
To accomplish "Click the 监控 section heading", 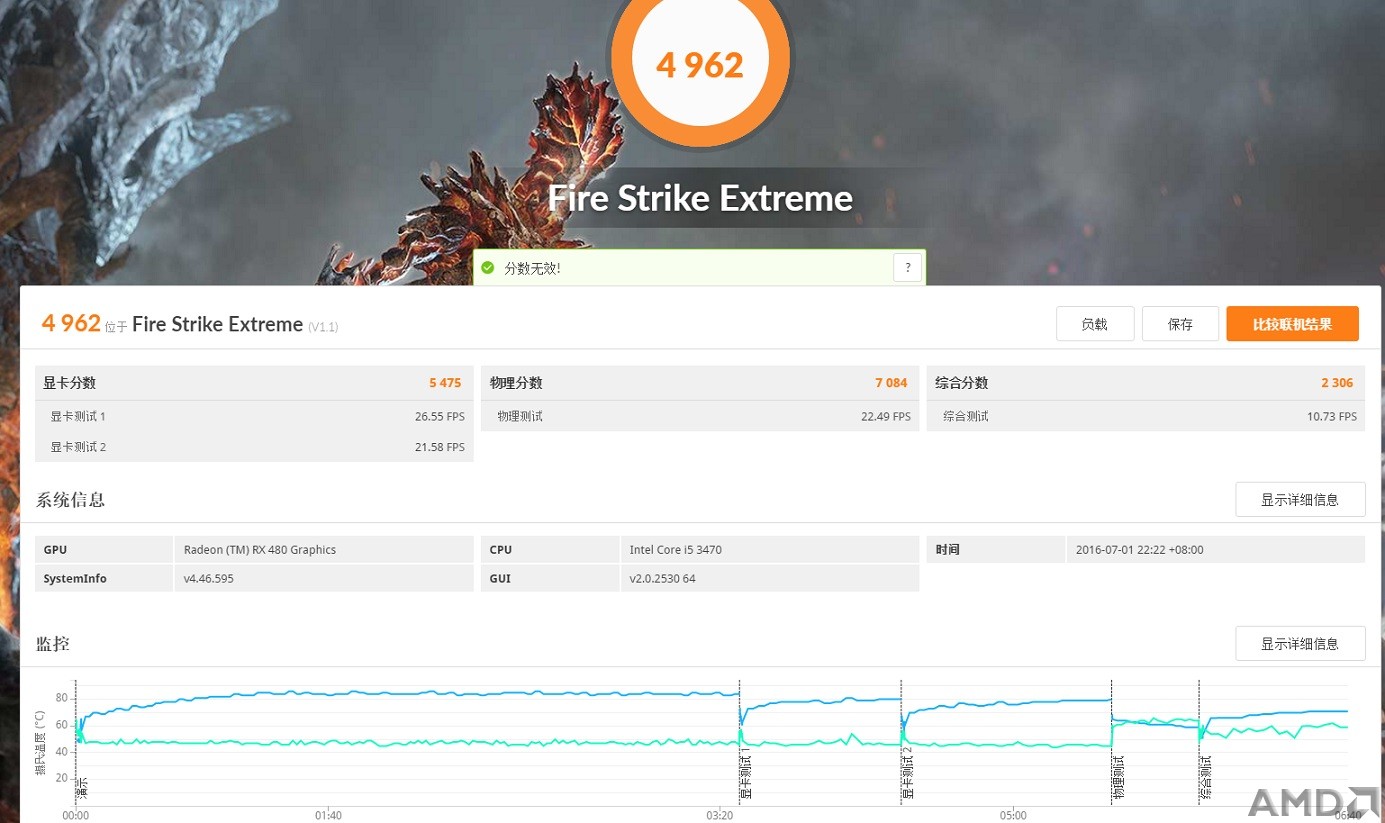I will pos(53,644).
